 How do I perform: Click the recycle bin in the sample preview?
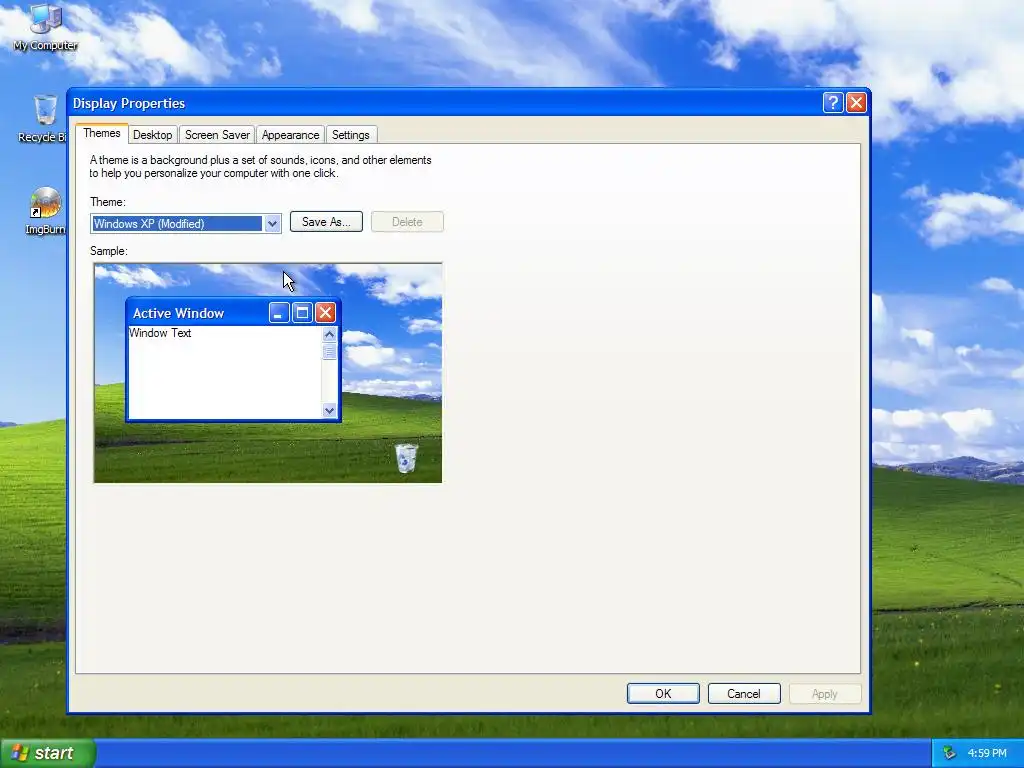tap(406, 457)
